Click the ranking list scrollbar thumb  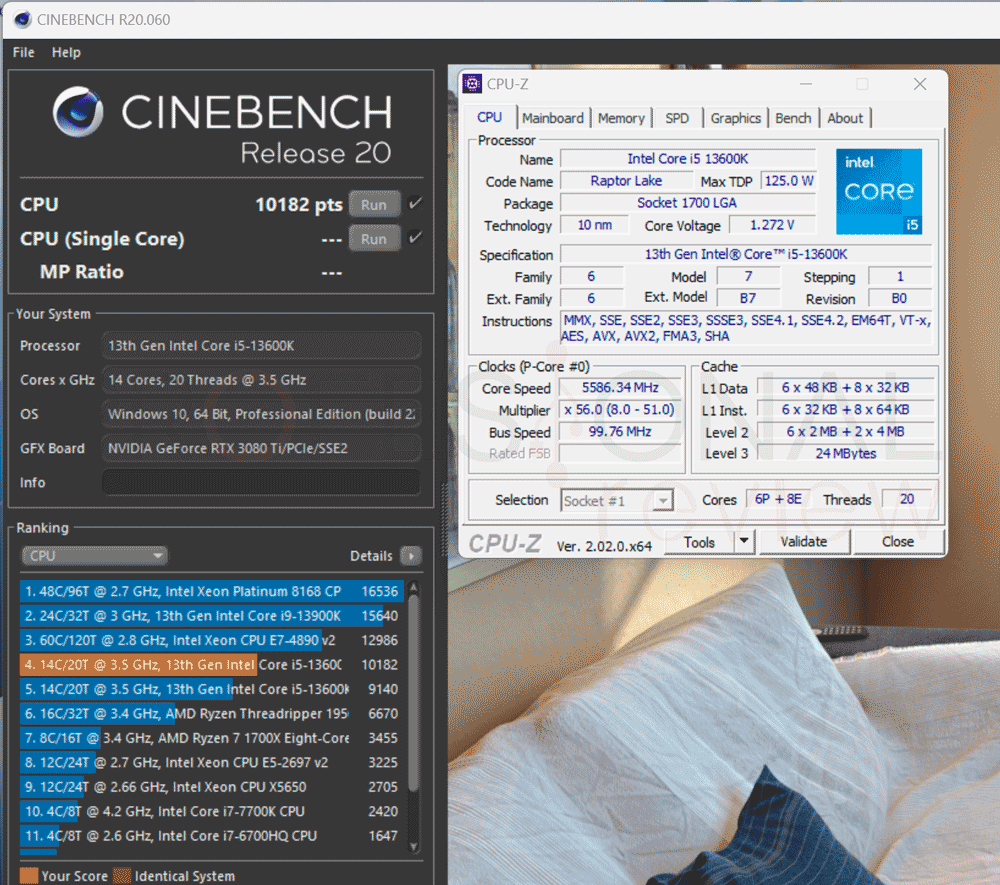(x=413, y=692)
